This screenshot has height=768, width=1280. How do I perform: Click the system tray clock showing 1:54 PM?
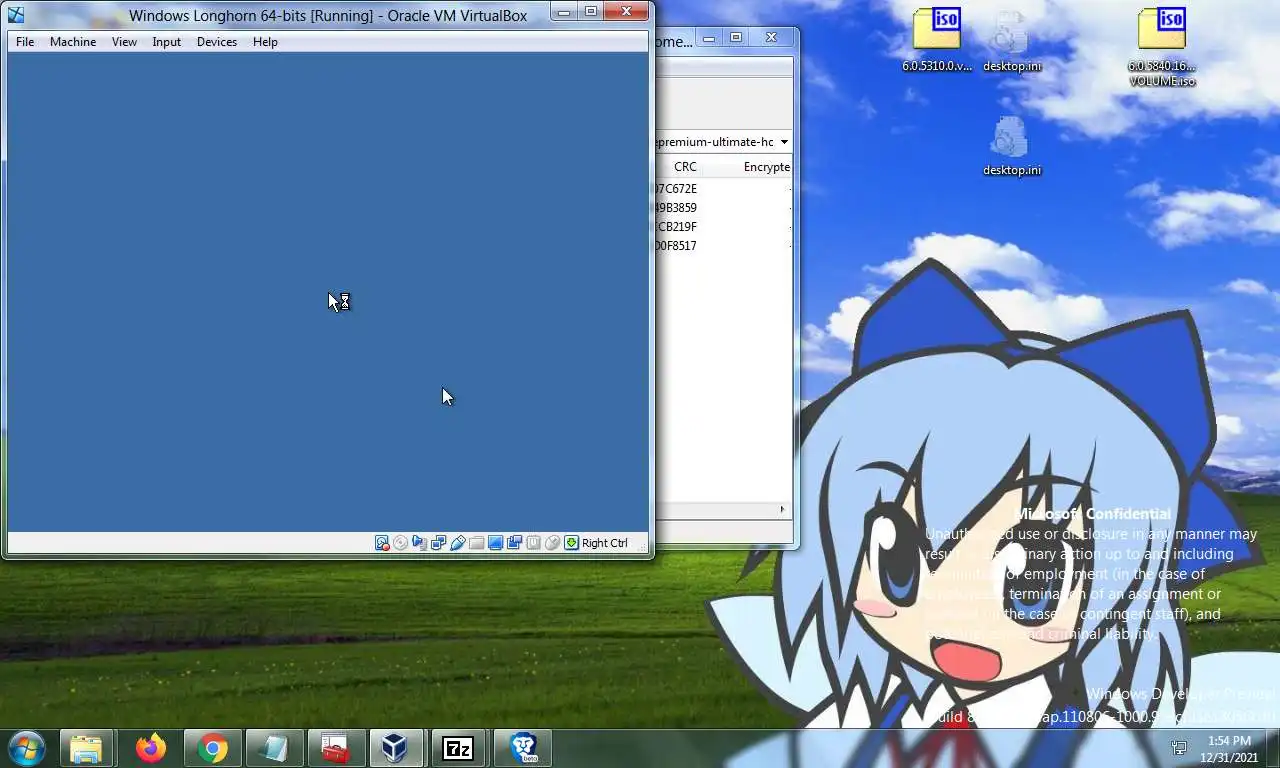pyautogui.click(x=1230, y=749)
